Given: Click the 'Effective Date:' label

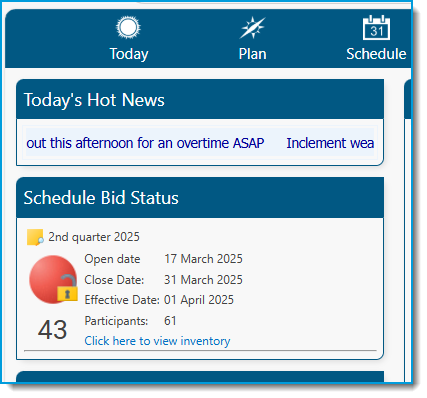Looking at the screenshot, I should tap(122, 300).
